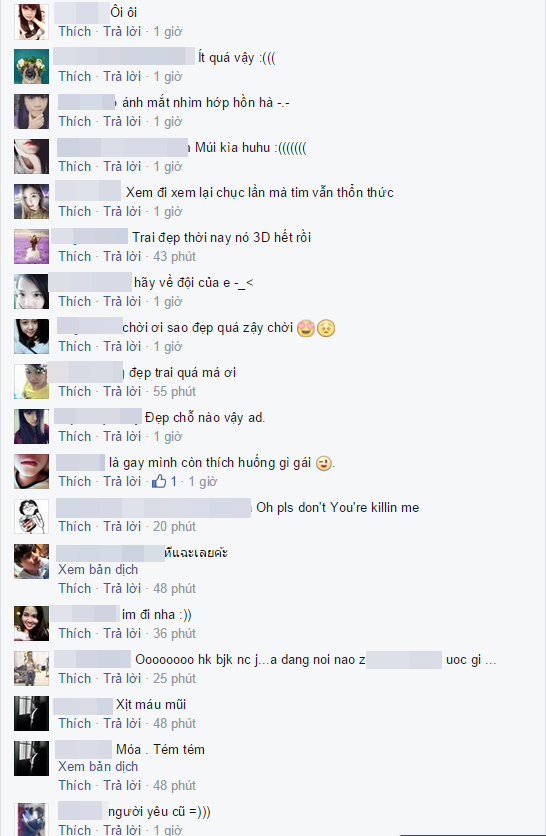Like "Oh pls don't You're killin me" comment
This screenshot has width=546, height=836.
click(75, 526)
